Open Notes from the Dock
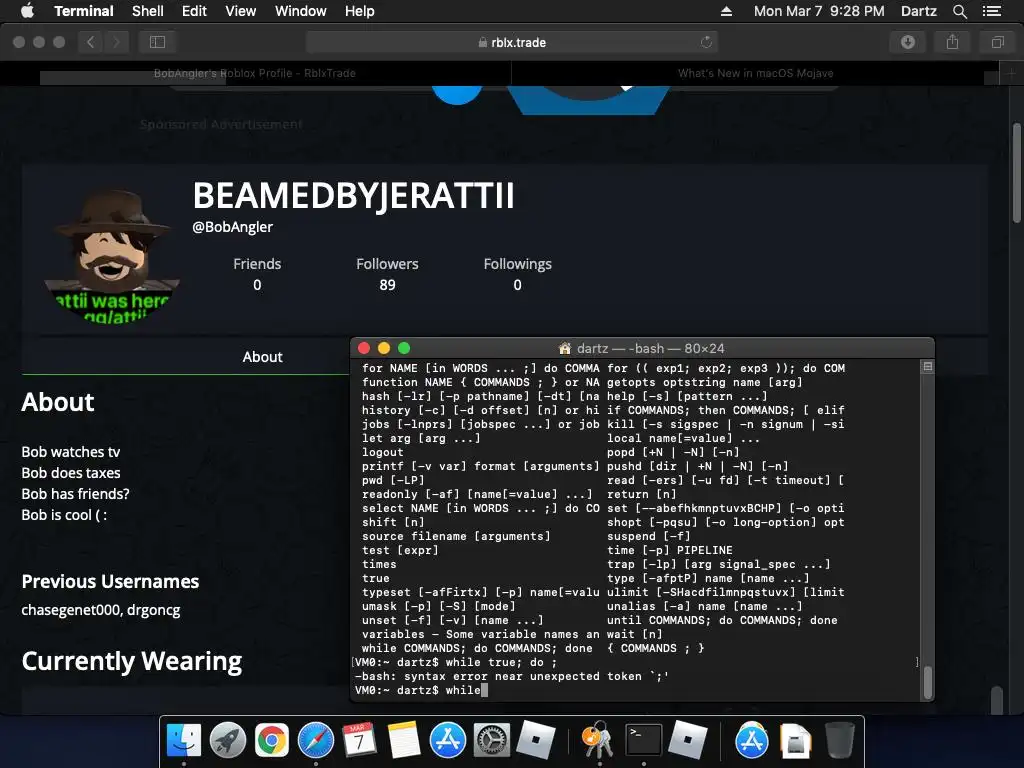The width and height of the screenshot is (1024, 768). click(x=404, y=741)
